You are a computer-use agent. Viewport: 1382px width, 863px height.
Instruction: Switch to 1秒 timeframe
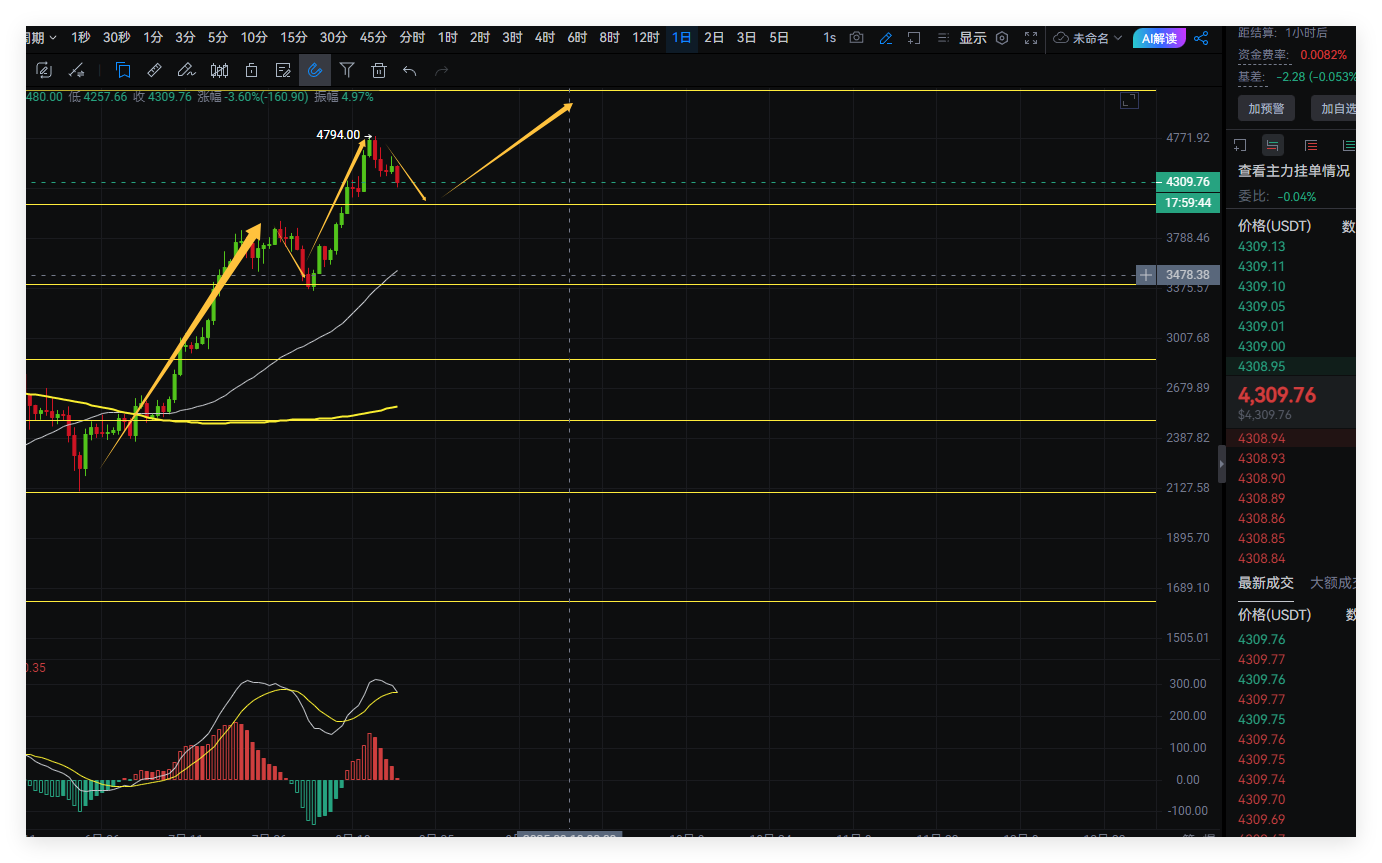81,38
